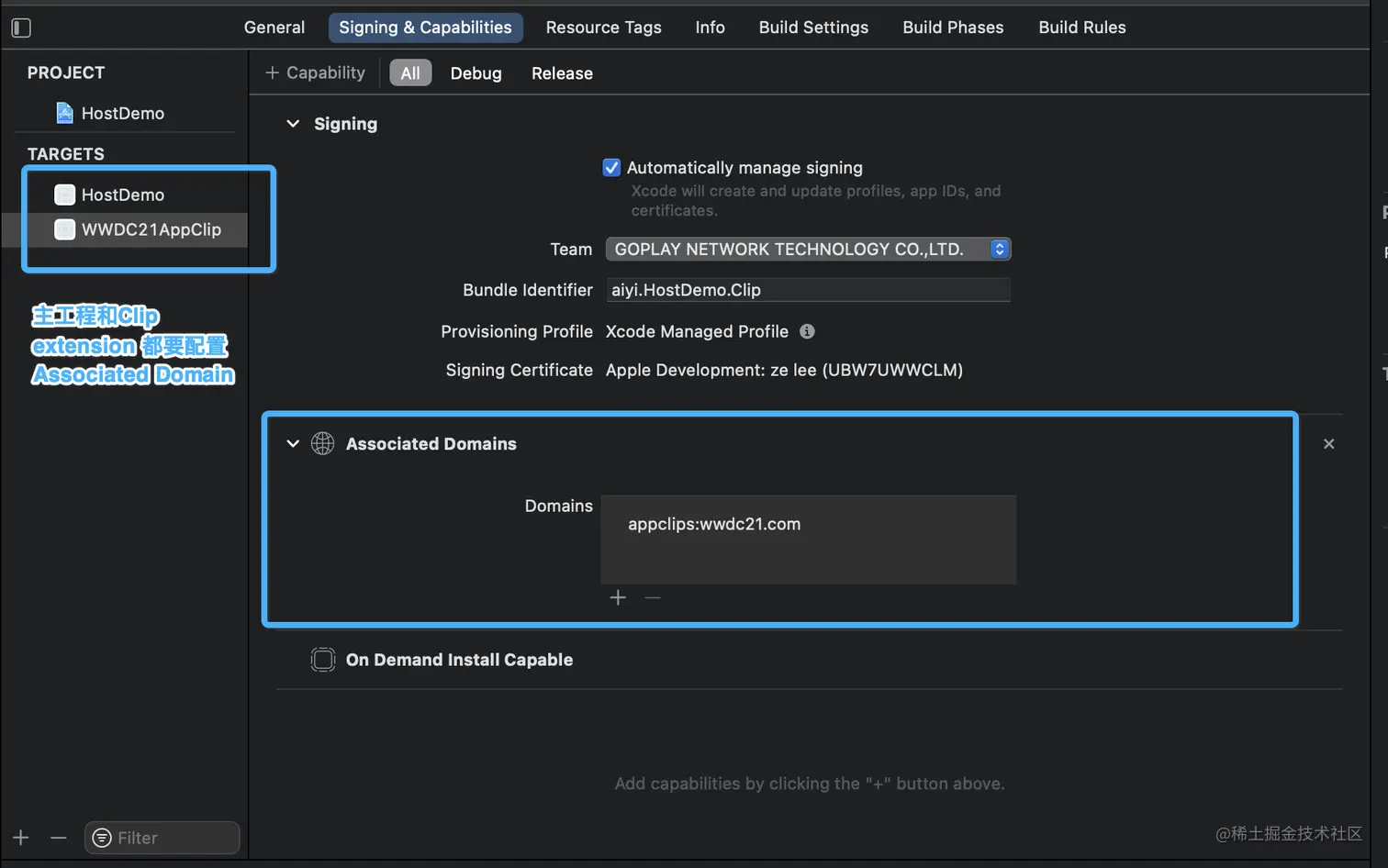Viewport: 1388px width, 868px height.
Task: Select the Release configuration filter
Action: click(562, 73)
